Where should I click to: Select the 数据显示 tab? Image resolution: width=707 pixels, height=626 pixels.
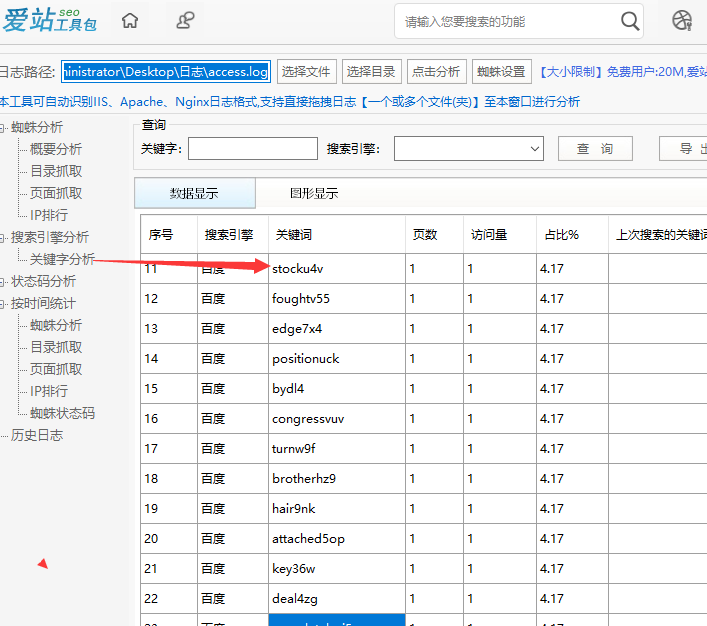pyautogui.click(x=194, y=193)
